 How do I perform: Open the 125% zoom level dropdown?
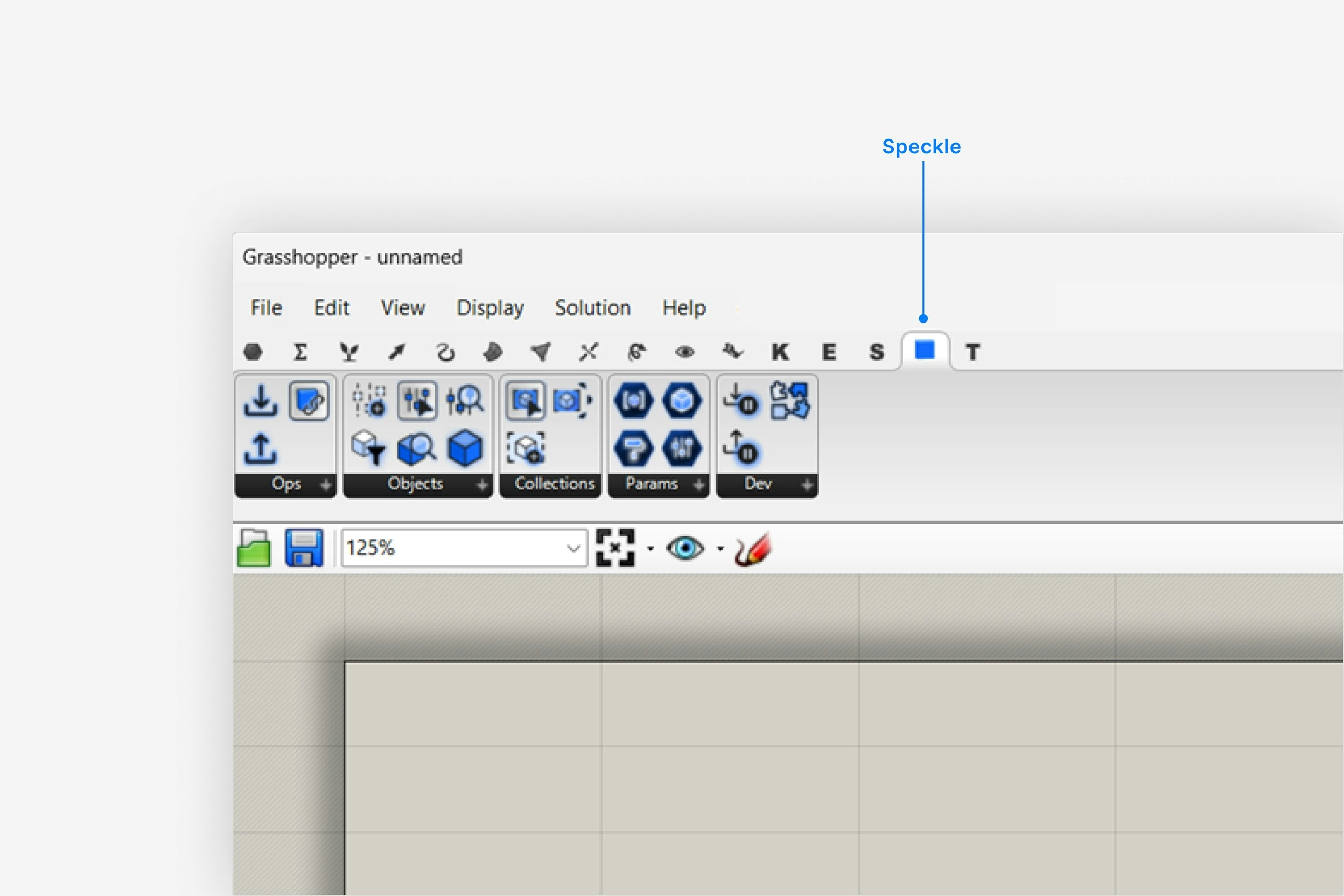tap(572, 549)
